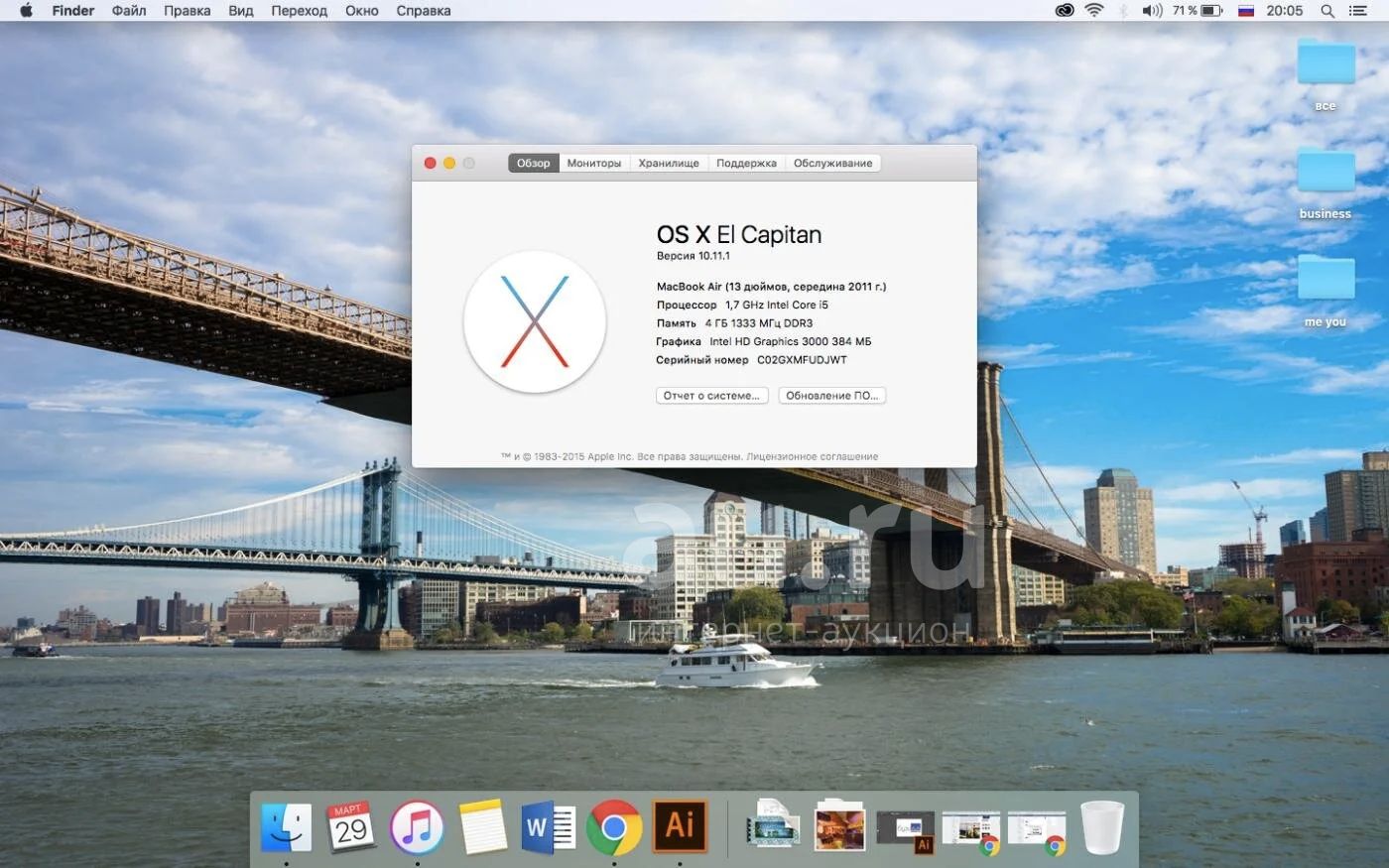1389x868 pixels.
Task: Open the Правка menu
Action: pyautogui.click(x=187, y=11)
